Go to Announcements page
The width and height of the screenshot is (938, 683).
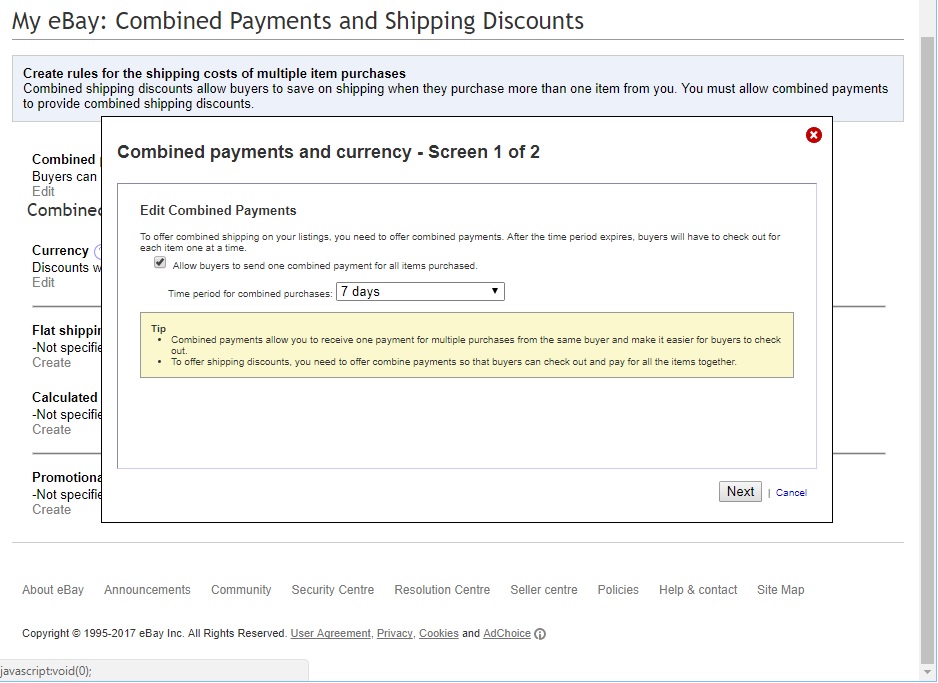(x=147, y=590)
